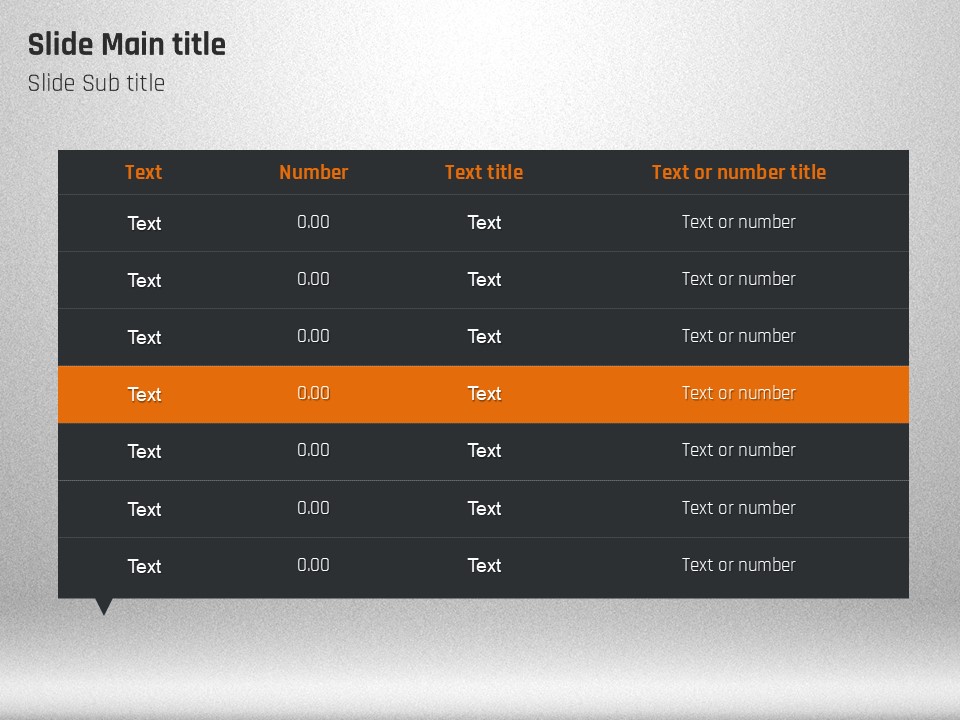This screenshot has height=720, width=960.
Task: Click first-column "Text" in the first data row
Action: (144, 223)
